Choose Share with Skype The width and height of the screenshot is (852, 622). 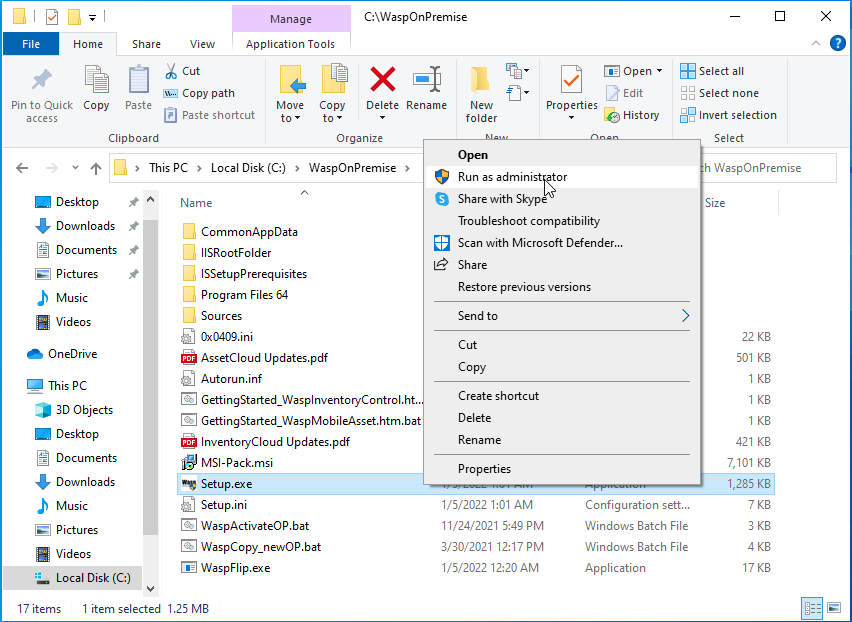562,199
